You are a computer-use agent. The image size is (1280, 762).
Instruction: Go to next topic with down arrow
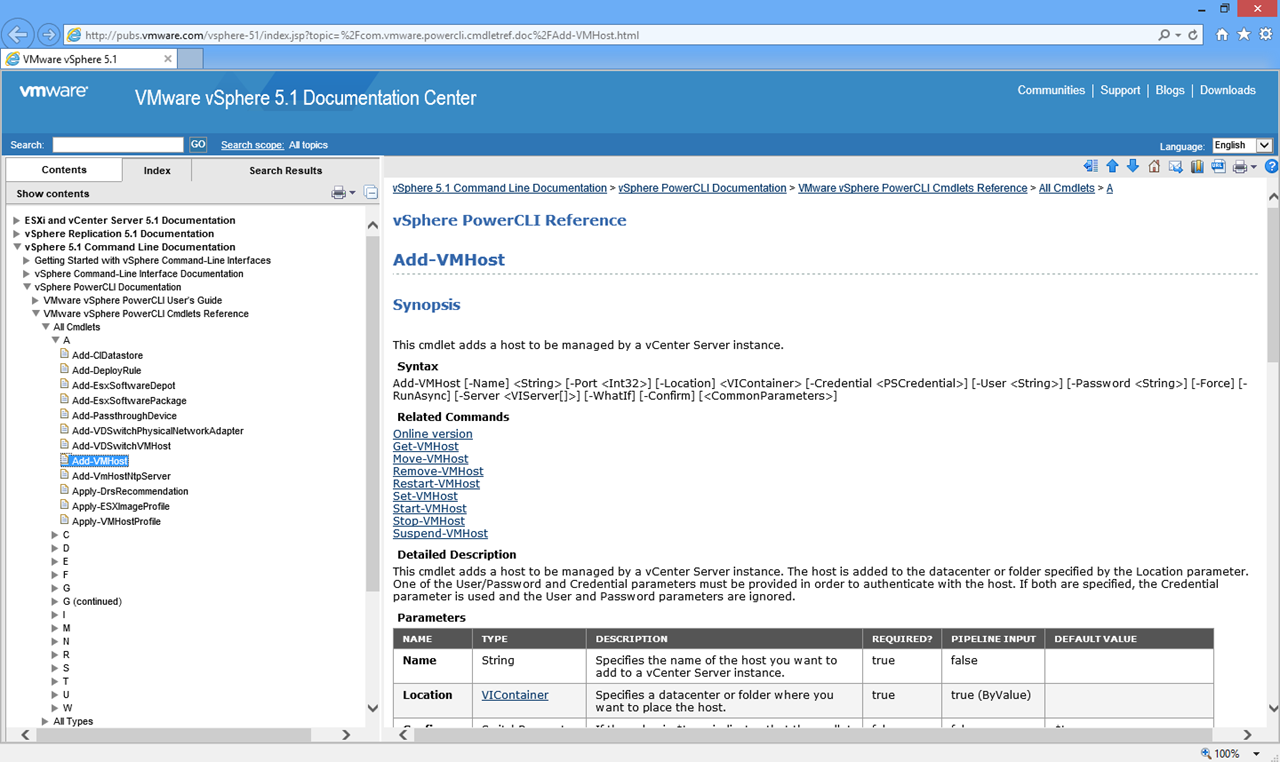[x=1133, y=167]
